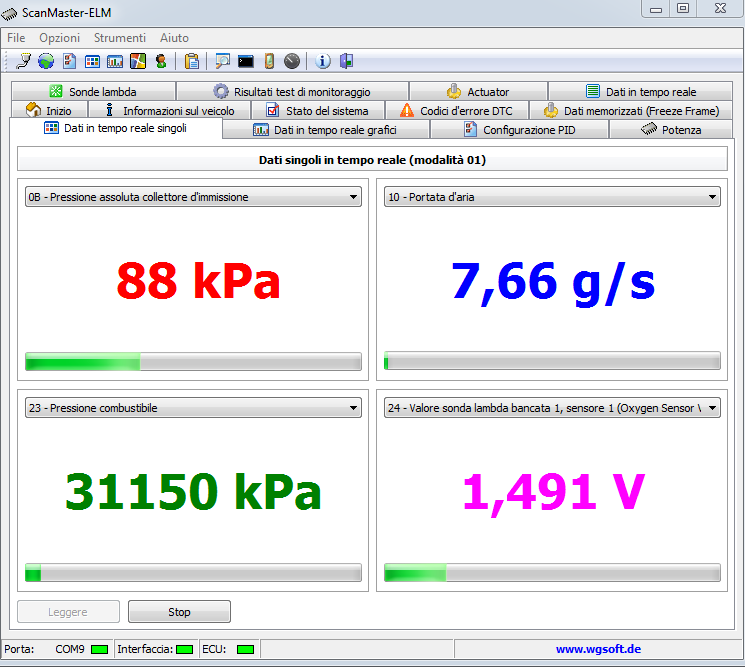Click the blue info icon in toolbar

pos(323,61)
